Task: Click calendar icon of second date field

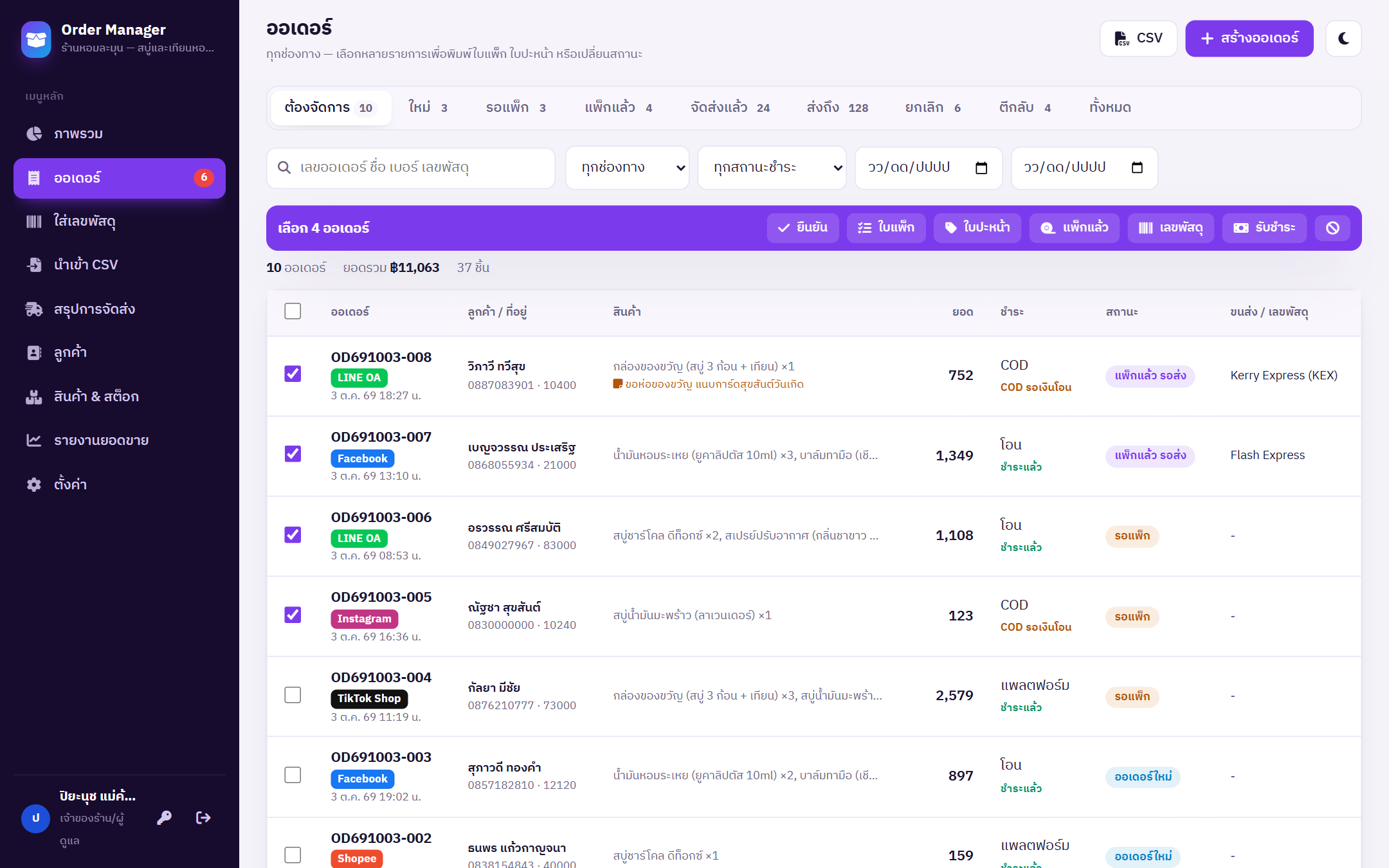Action: point(1137,168)
